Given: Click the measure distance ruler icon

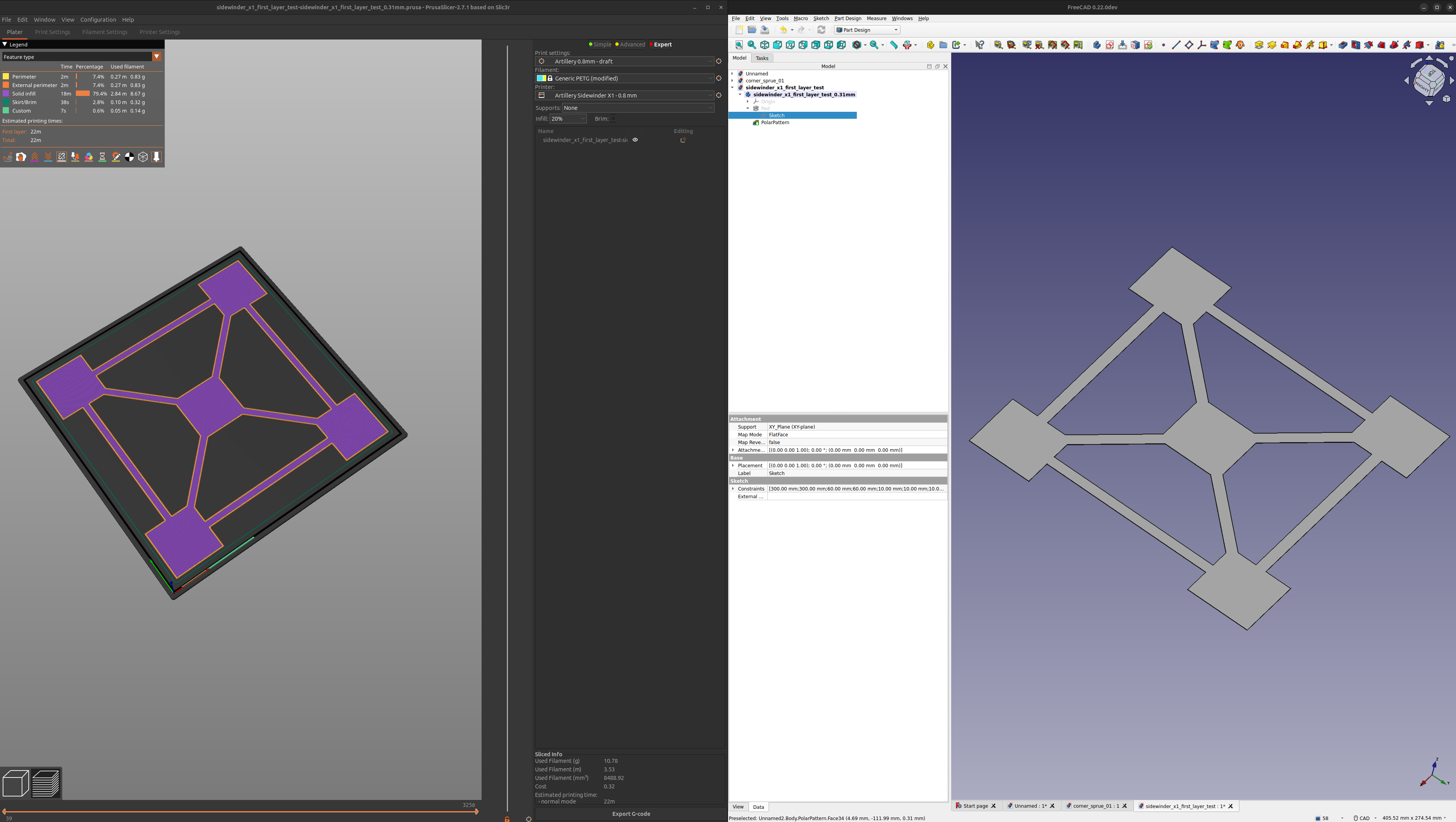Looking at the screenshot, I should pyautogui.click(x=894, y=45).
